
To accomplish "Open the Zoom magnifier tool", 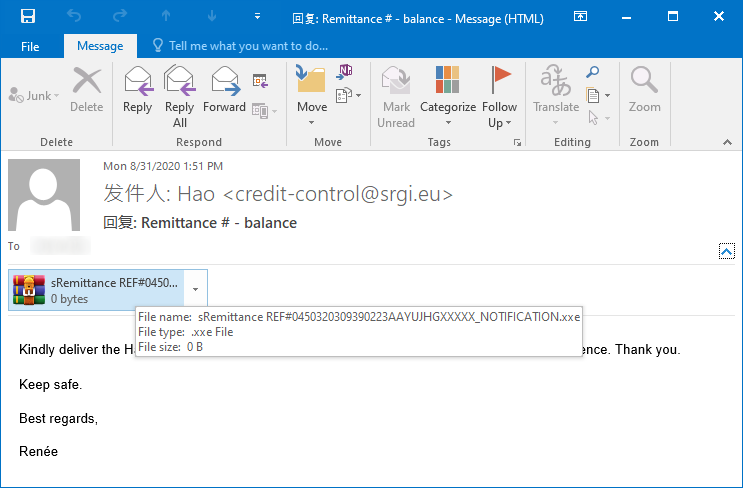I will click(x=645, y=91).
